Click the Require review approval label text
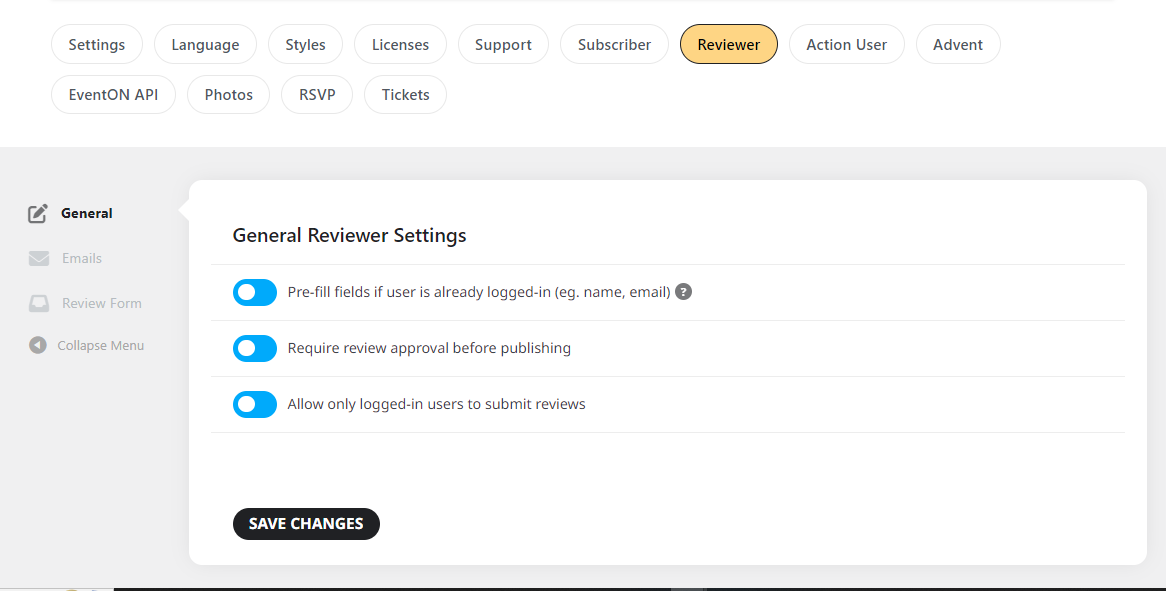1166x591 pixels. coord(429,348)
